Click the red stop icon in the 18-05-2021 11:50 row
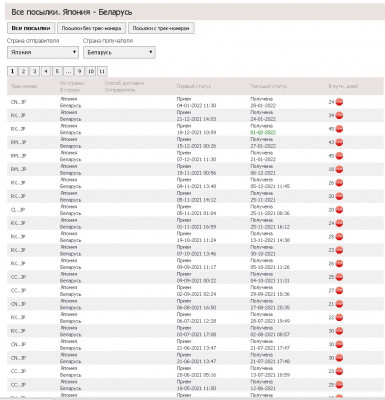 339,385
